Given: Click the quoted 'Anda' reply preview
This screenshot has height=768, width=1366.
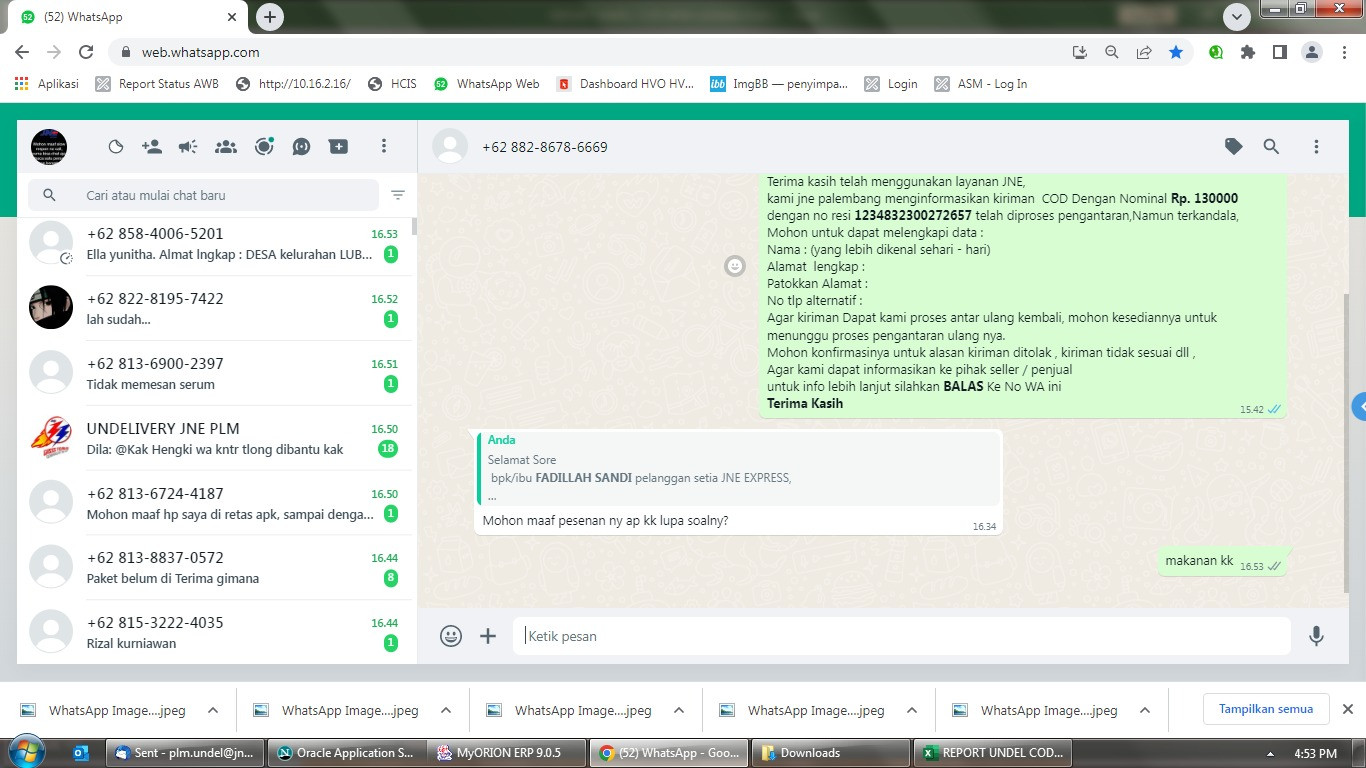Looking at the screenshot, I should pyautogui.click(x=737, y=468).
